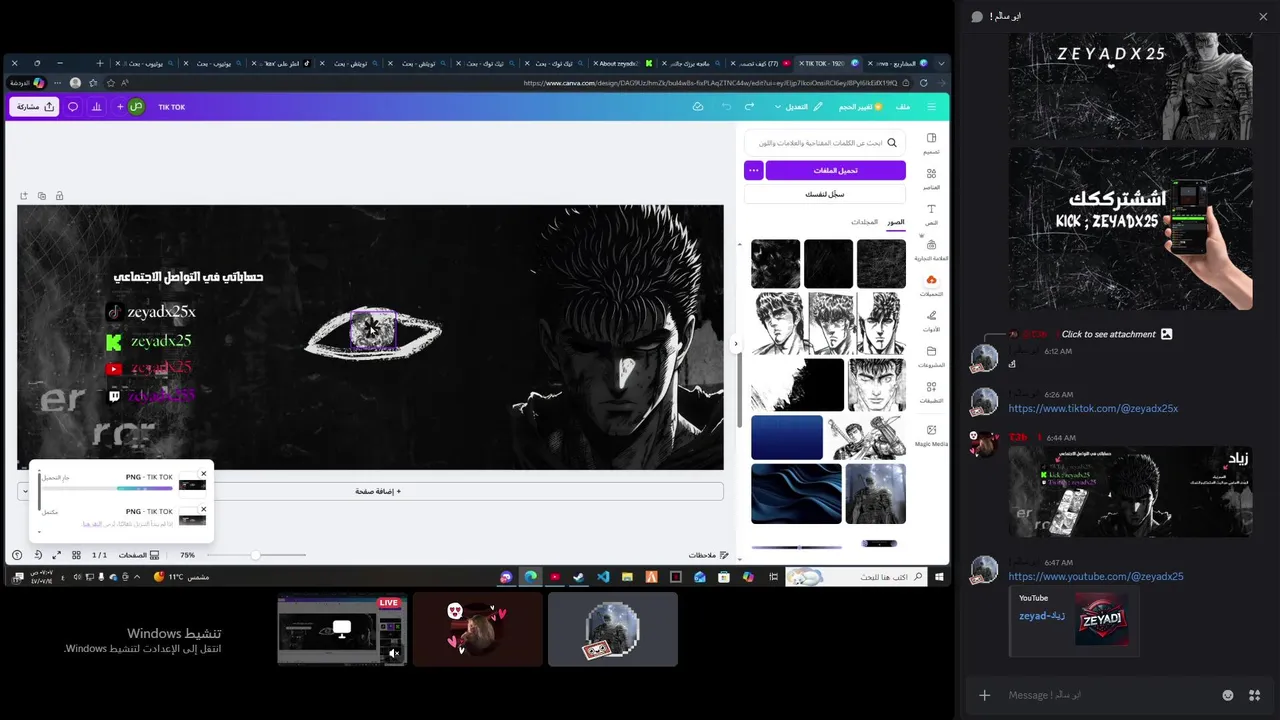Image resolution: width=1280 pixels, height=720 pixels.
Task: Open the Canva analytics bar-chart icon
Action: pos(97,106)
